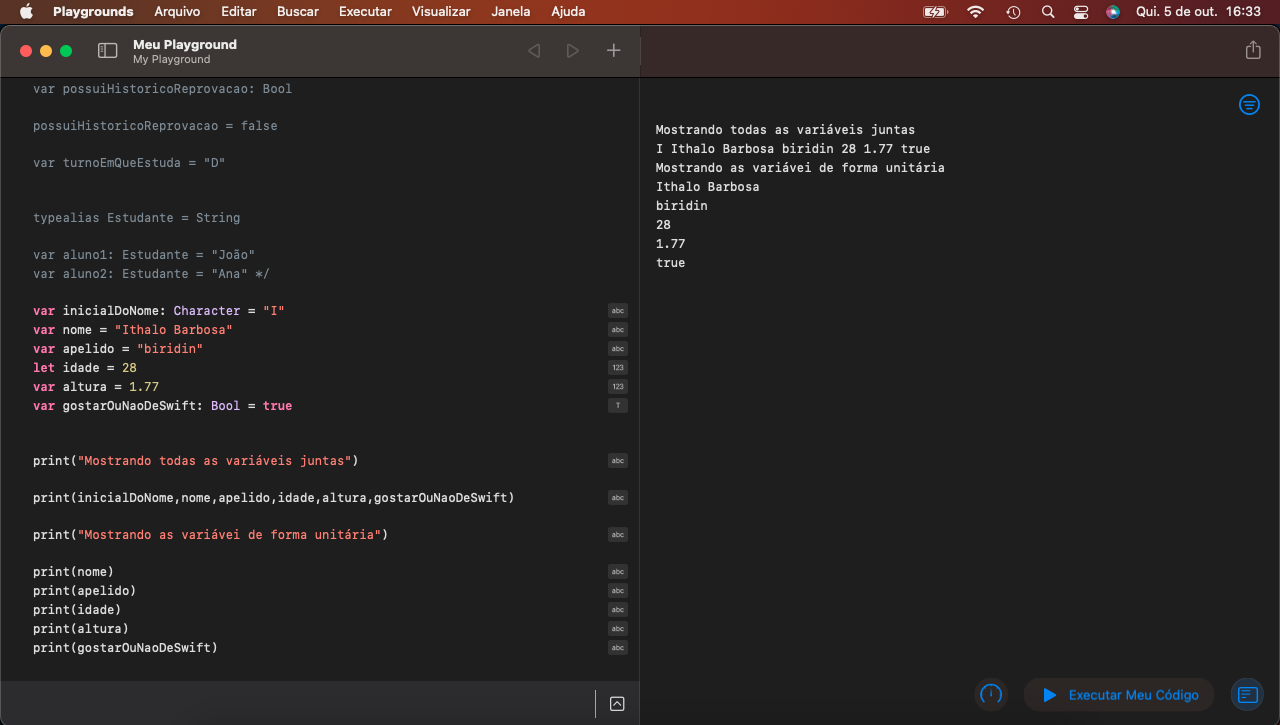This screenshot has width=1280, height=725.
Task: View result badge for apelido variable line
Action: coord(618,349)
